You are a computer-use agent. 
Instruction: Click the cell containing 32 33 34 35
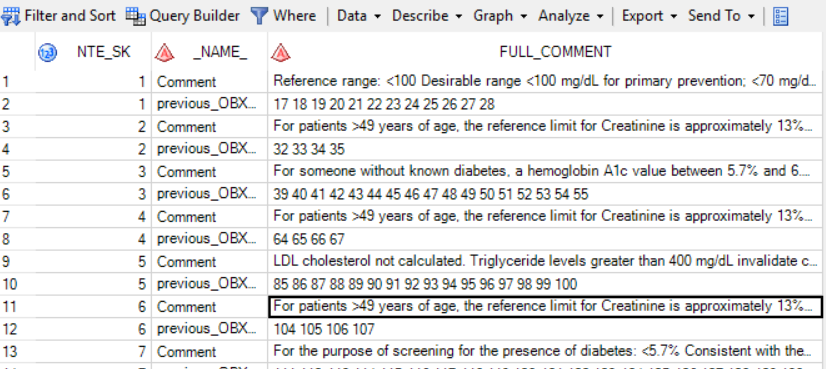(546, 150)
